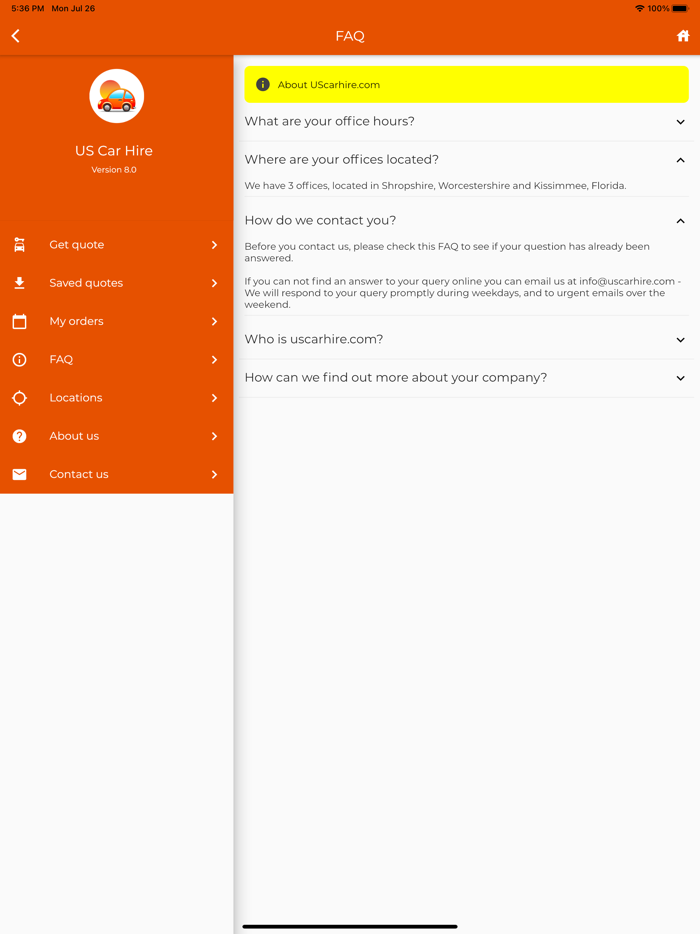
Task: Click the battery indicator in status bar
Action: point(680,8)
